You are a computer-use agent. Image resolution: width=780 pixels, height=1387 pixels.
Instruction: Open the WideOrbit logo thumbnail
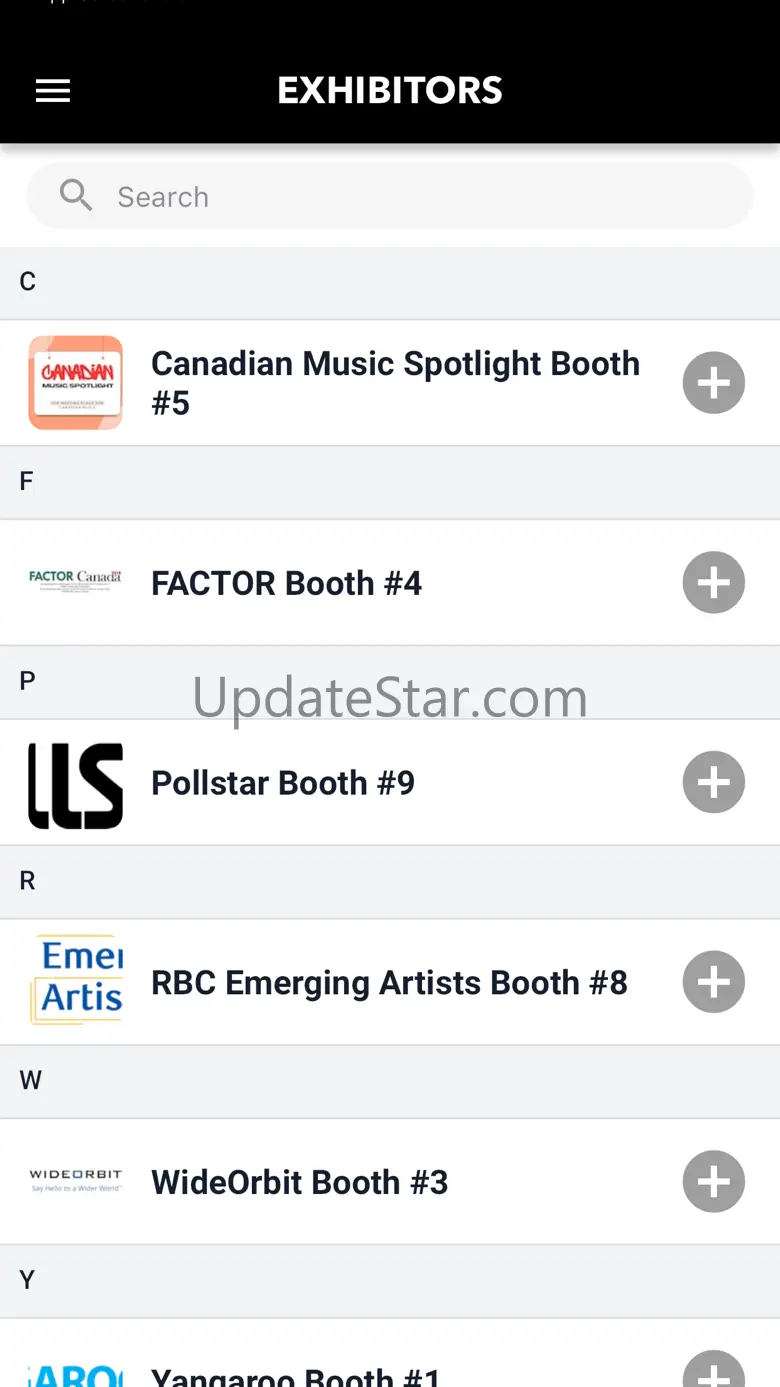75,1181
